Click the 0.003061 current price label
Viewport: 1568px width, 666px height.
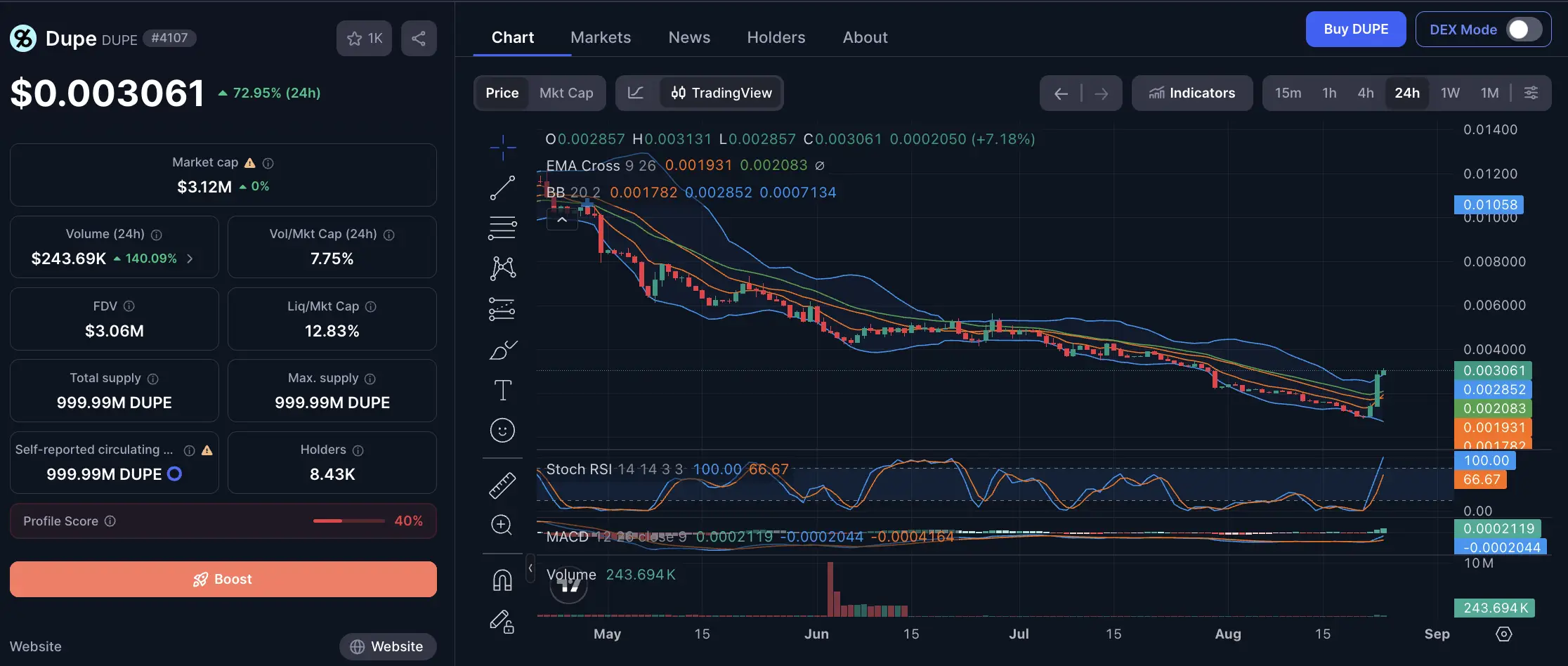1494,370
